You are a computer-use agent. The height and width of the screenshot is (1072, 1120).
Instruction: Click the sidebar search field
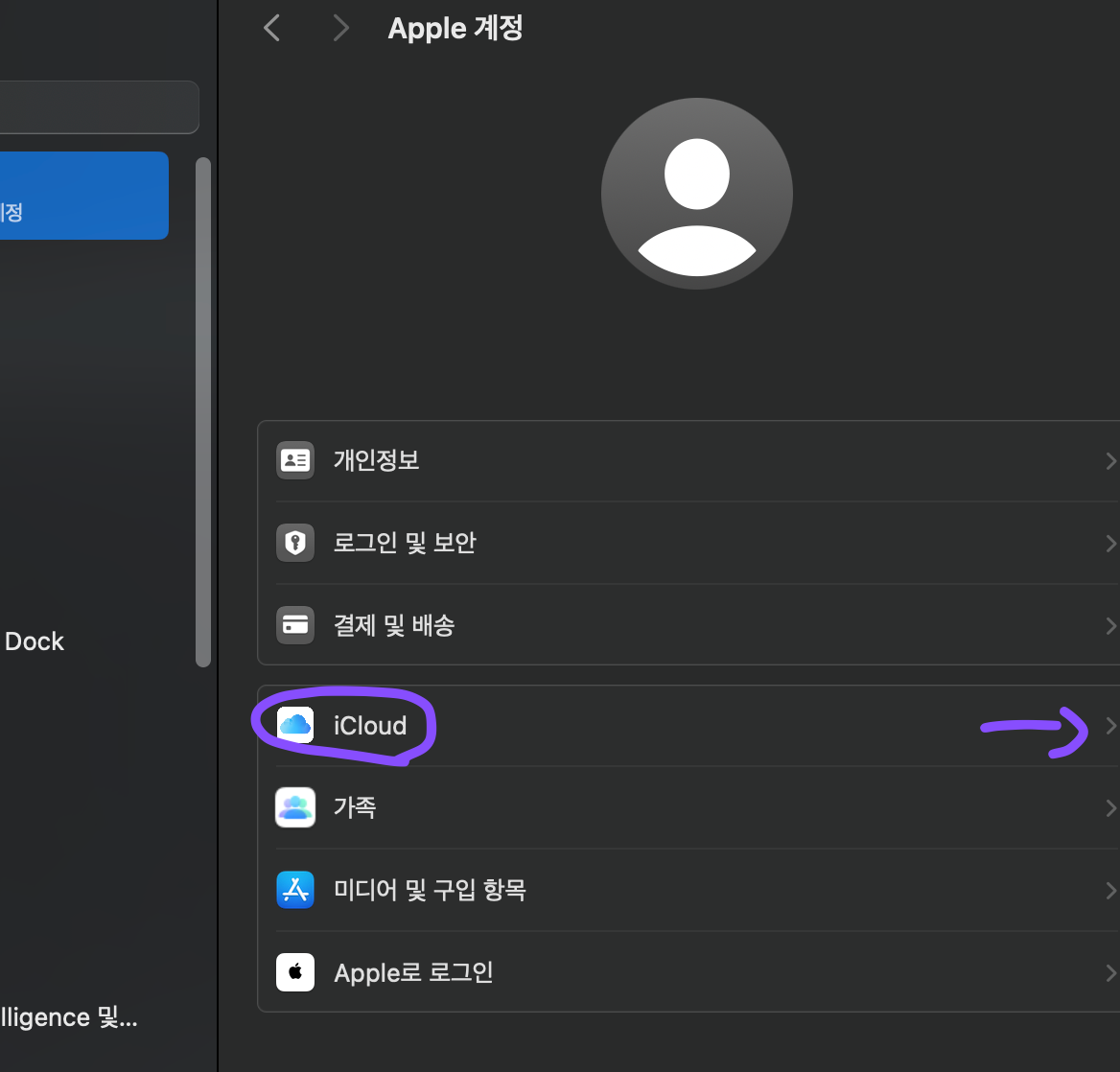[x=100, y=107]
